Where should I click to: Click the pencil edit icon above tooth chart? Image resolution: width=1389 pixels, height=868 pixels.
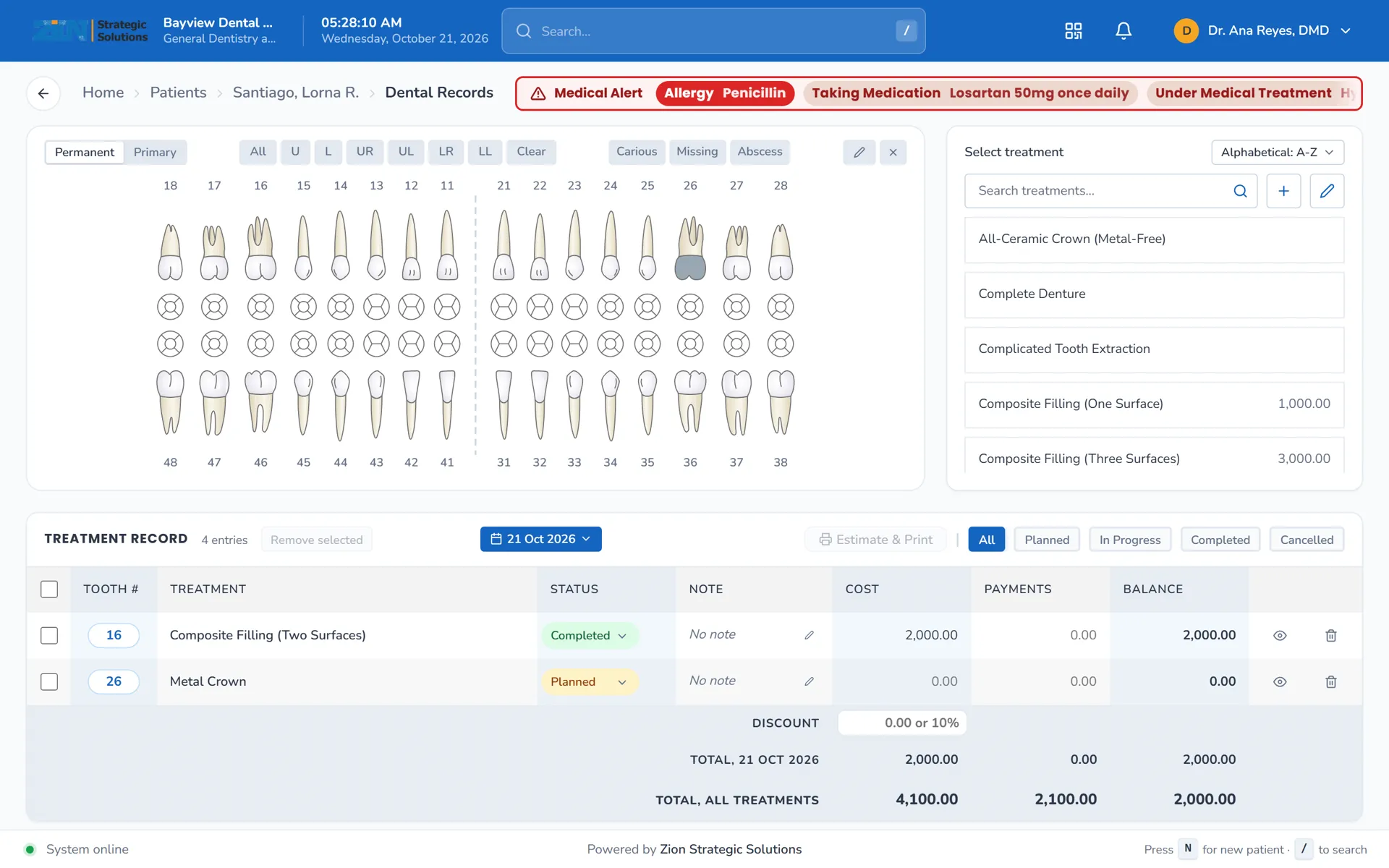point(859,152)
